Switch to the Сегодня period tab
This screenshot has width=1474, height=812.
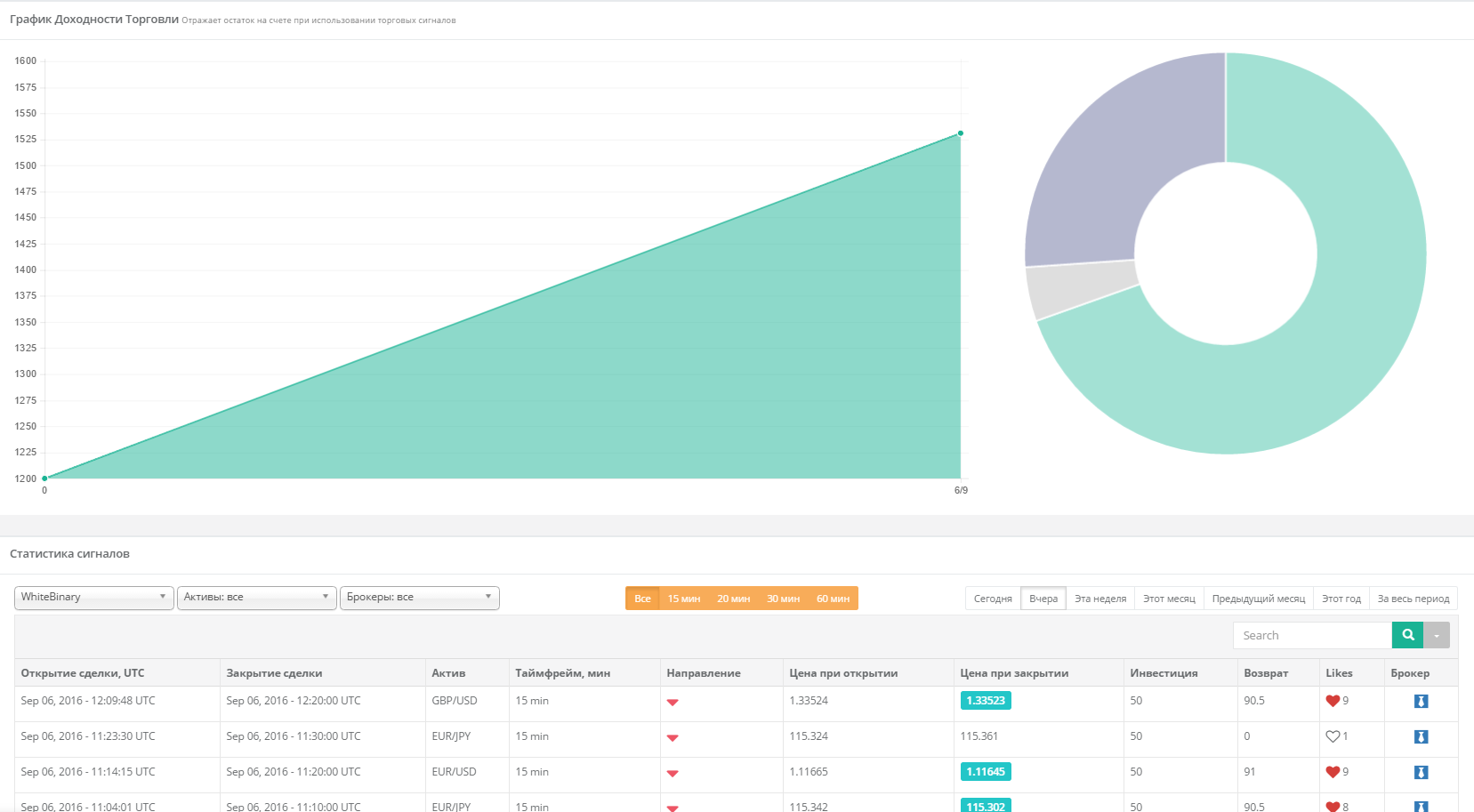pyautogui.click(x=993, y=599)
